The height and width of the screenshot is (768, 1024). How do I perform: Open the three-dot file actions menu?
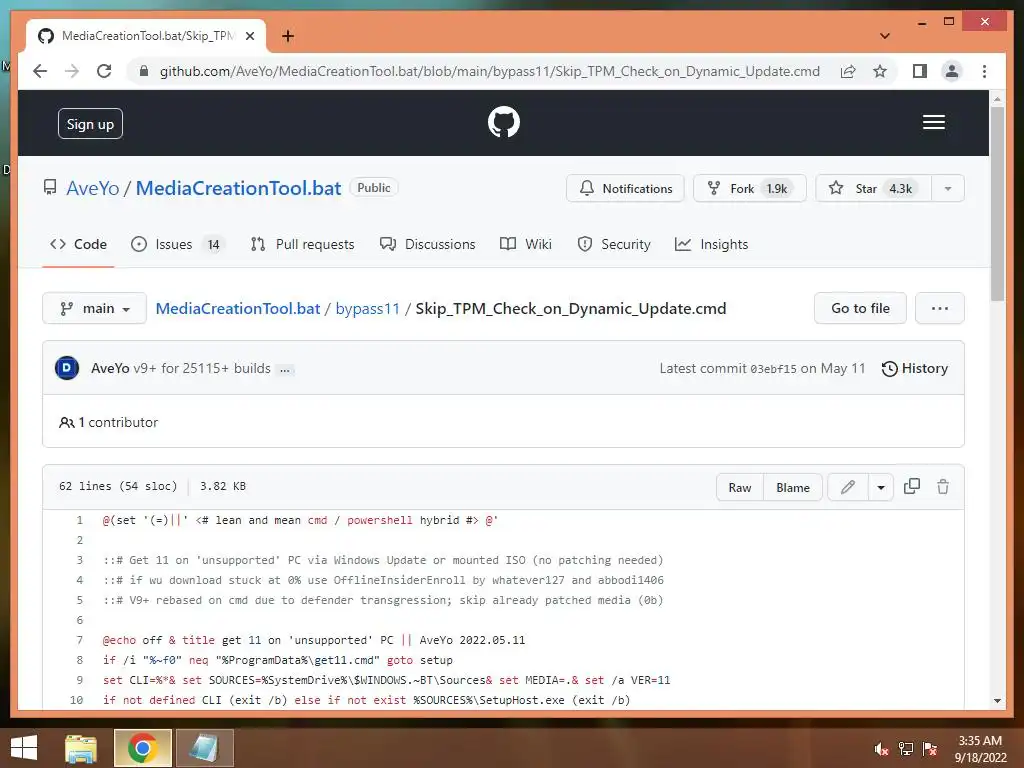(939, 308)
